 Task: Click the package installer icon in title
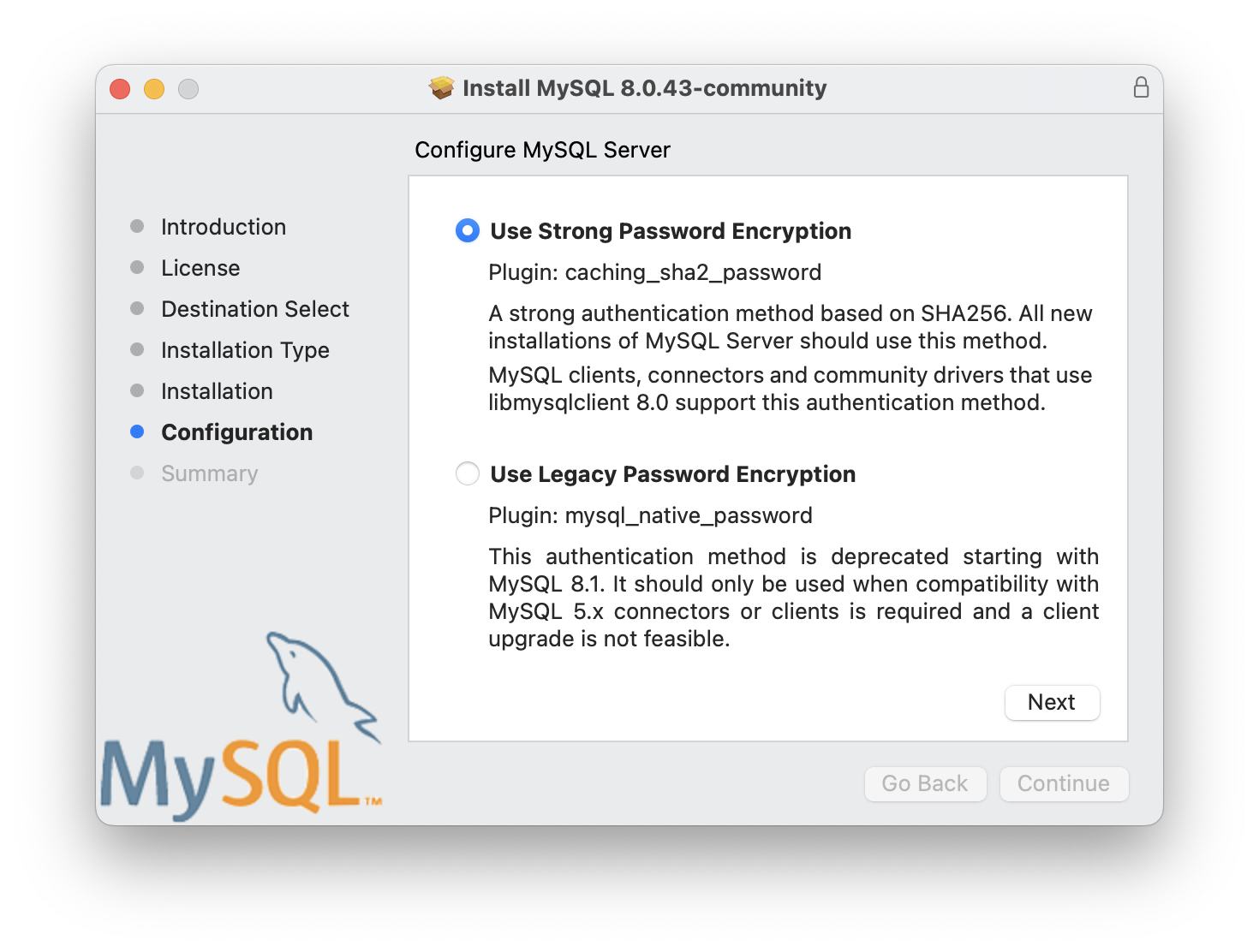(x=442, y=87)
